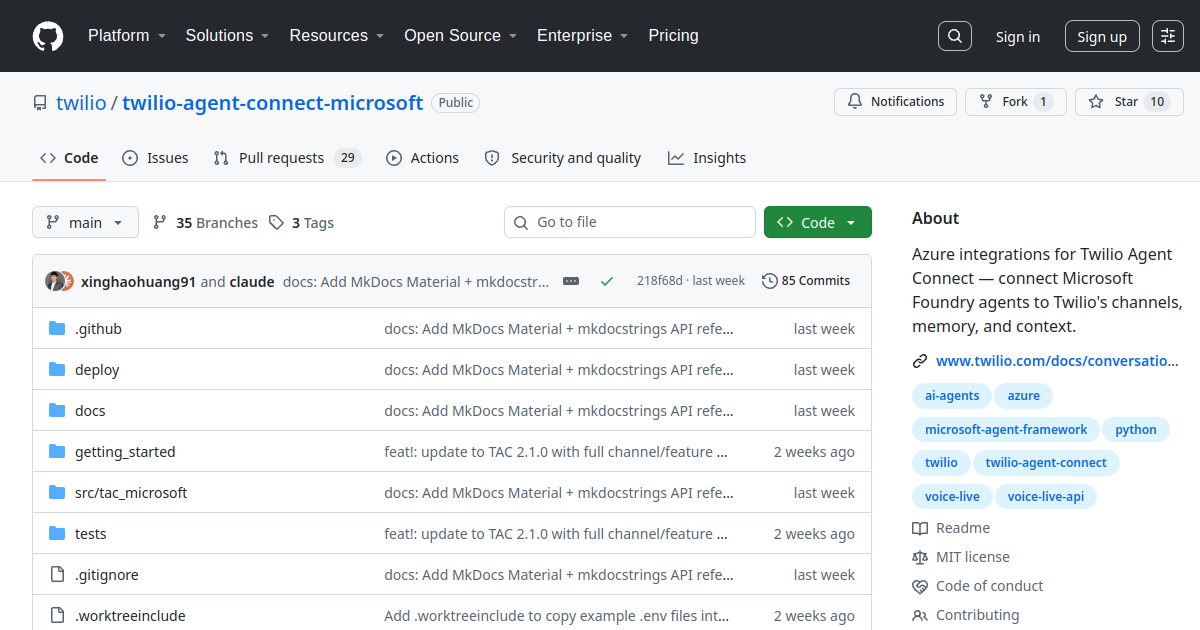Viewport: 1200px width, 630px height.
Task: Open the MIT license link
Action: tap(961, 557)
